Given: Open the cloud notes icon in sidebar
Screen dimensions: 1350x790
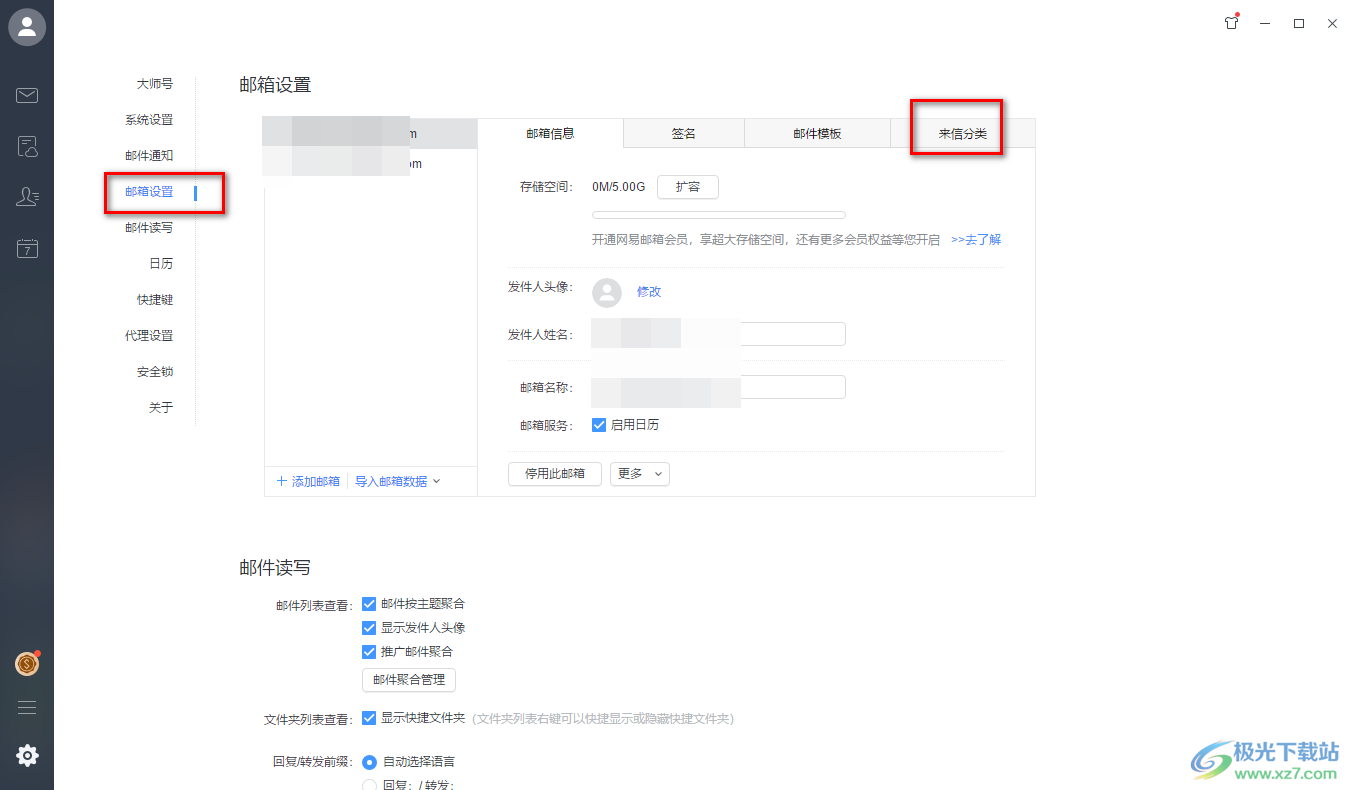Looking at the screenshot, I should pyautogui.click(x=27, y=148).
